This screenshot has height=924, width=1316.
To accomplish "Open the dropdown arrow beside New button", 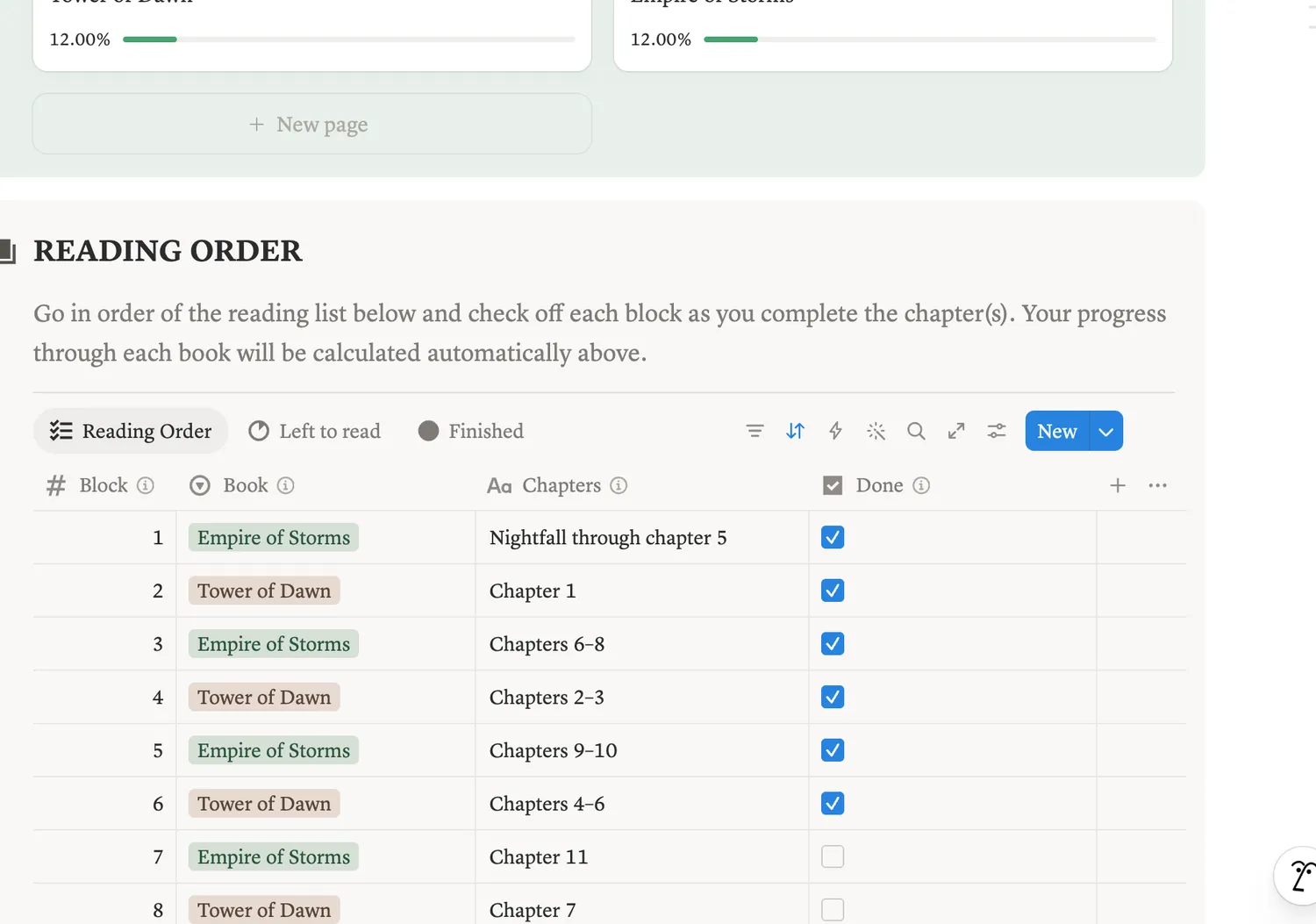I will 1106,431.
